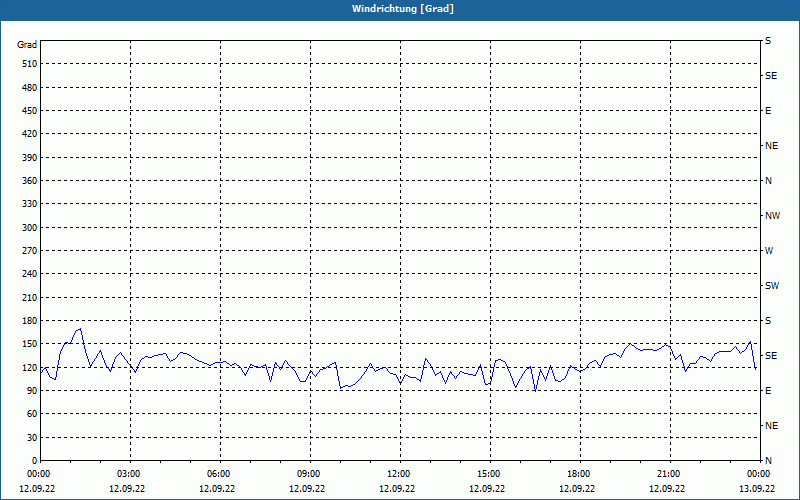The width and height of the screenshot is (800, 500).
Task: Click the 06:00 time axis label
Action: pos(219,474)
